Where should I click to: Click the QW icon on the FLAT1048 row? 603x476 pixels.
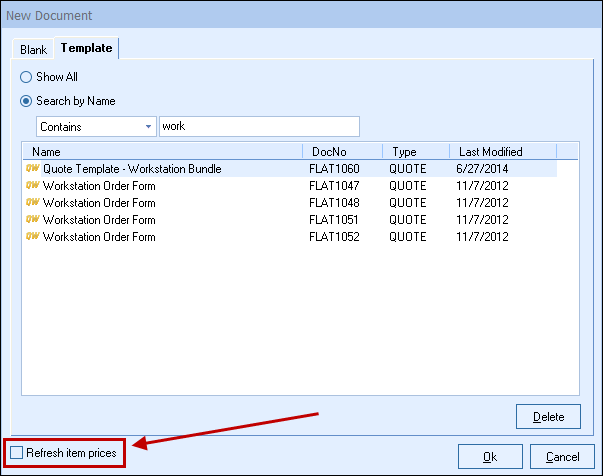(32, 203)
